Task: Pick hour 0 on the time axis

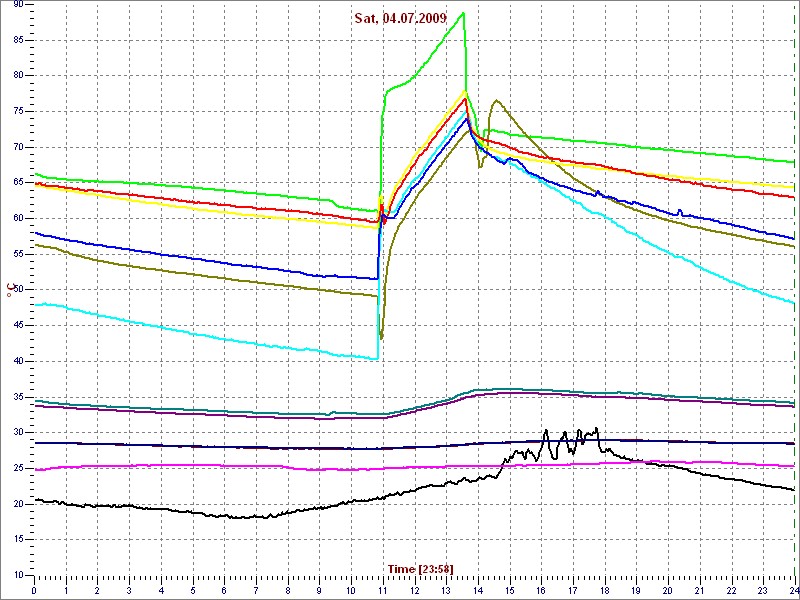Action: point(34,591)
